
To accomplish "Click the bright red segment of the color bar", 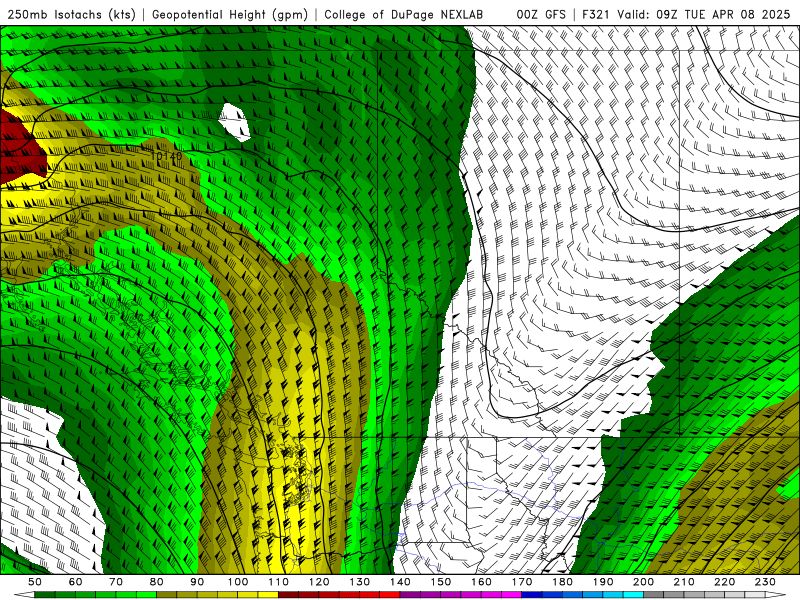I will 390,595.
